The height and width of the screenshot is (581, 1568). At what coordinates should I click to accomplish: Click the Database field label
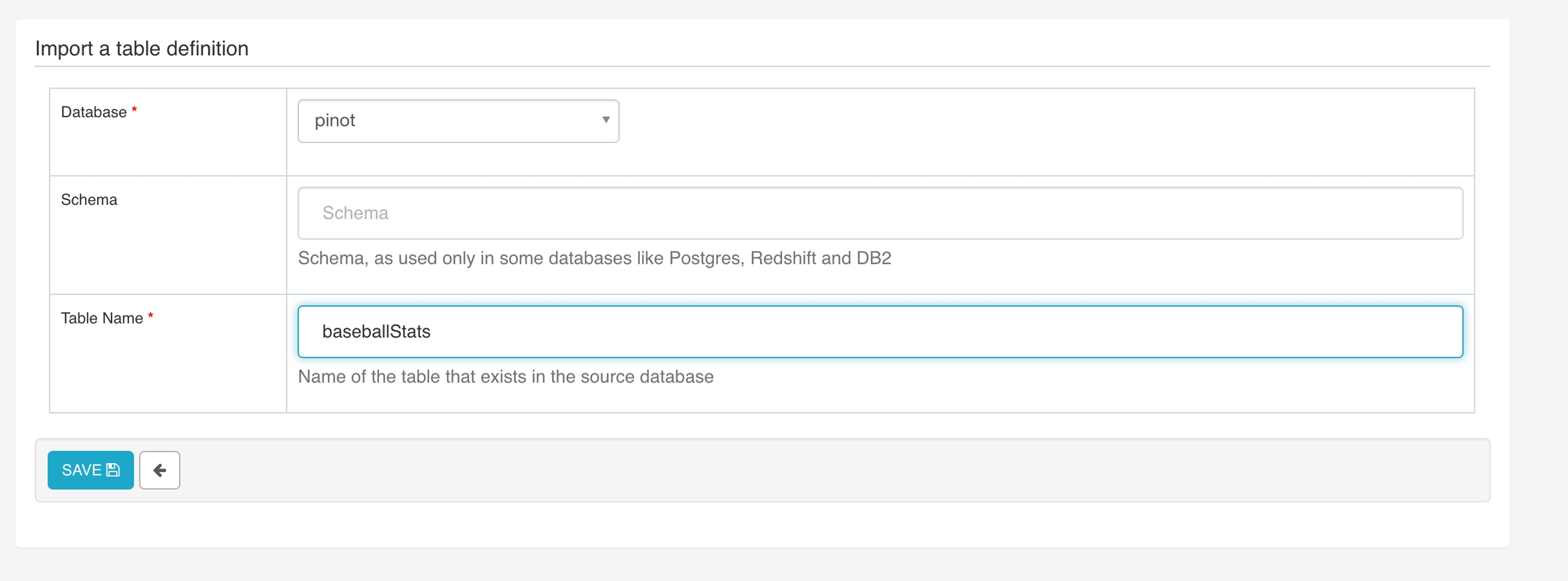pyautogui.click(x=94, y=112)
